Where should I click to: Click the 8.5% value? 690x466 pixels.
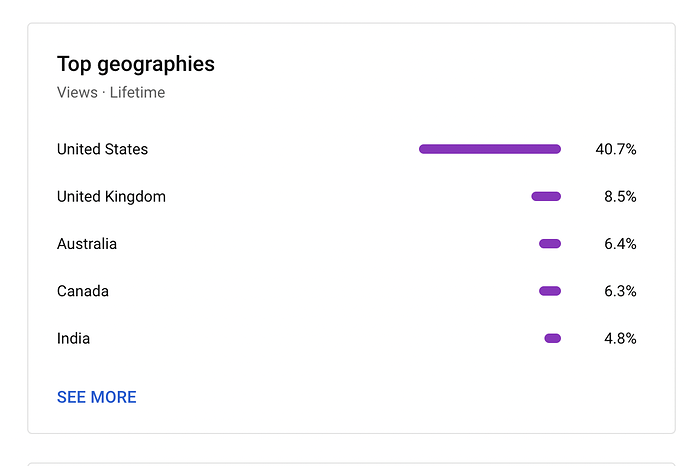[620, 197]
